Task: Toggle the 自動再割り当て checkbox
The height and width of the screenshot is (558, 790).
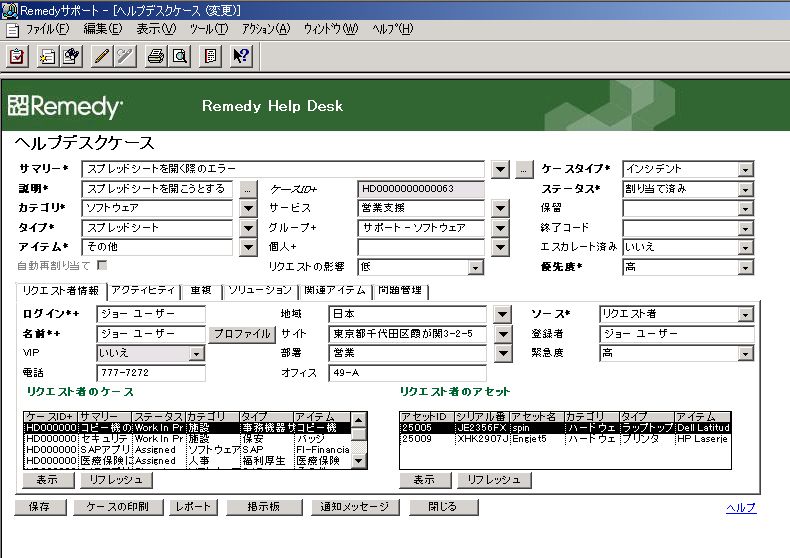Action: click(x=102, y=264)
